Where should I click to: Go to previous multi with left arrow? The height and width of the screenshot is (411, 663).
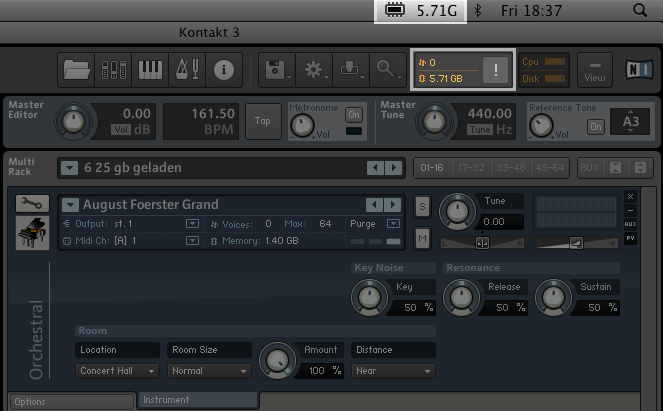(x=375, y=168)
